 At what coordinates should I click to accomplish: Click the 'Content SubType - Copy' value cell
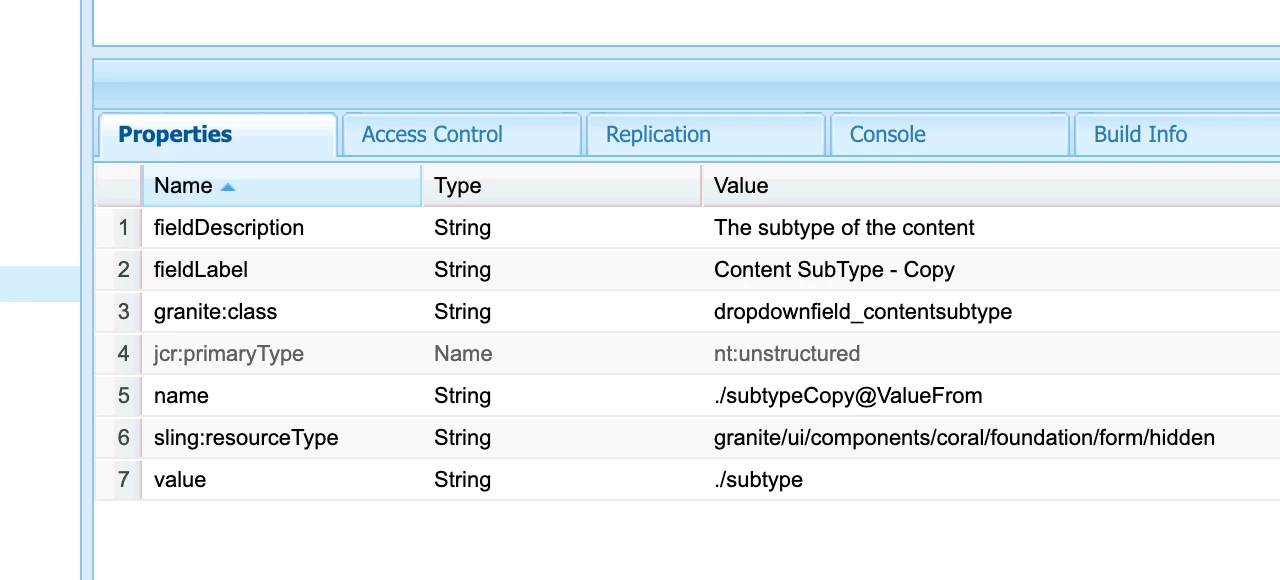834,270
